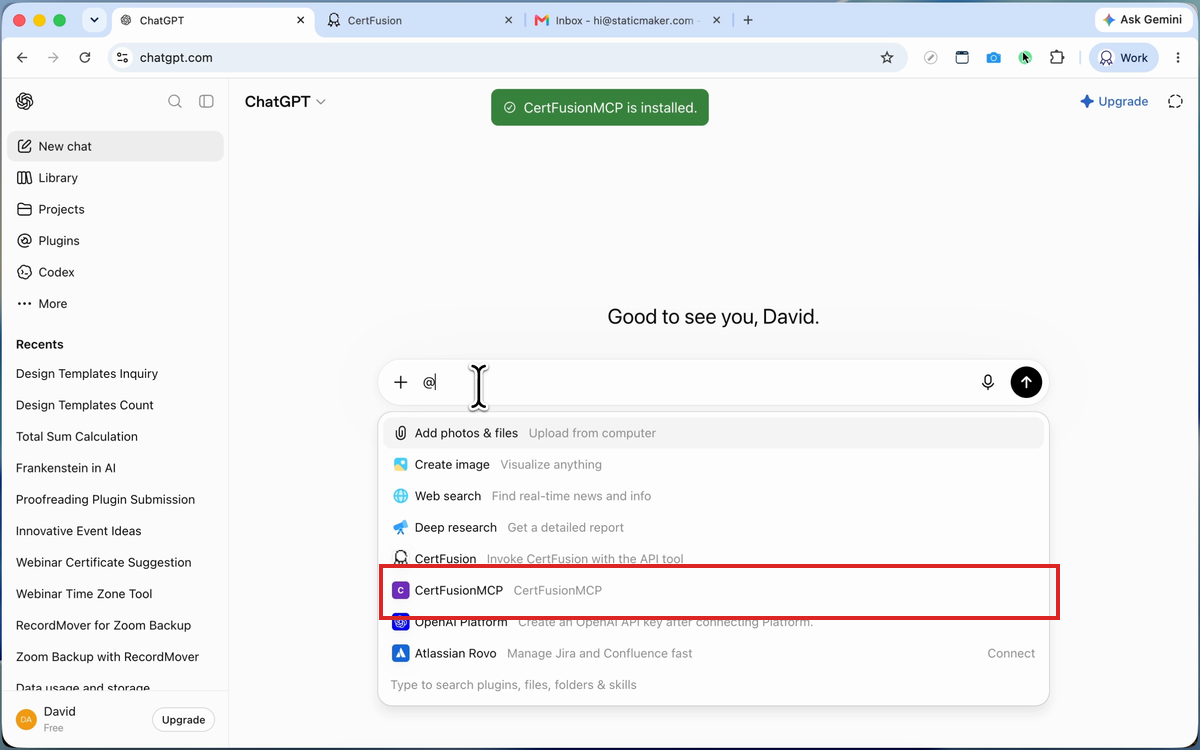The width and height of the screenshot is (1200, 750).
Task: Click the microphone dictation icon
Action: tap(988, 382)
